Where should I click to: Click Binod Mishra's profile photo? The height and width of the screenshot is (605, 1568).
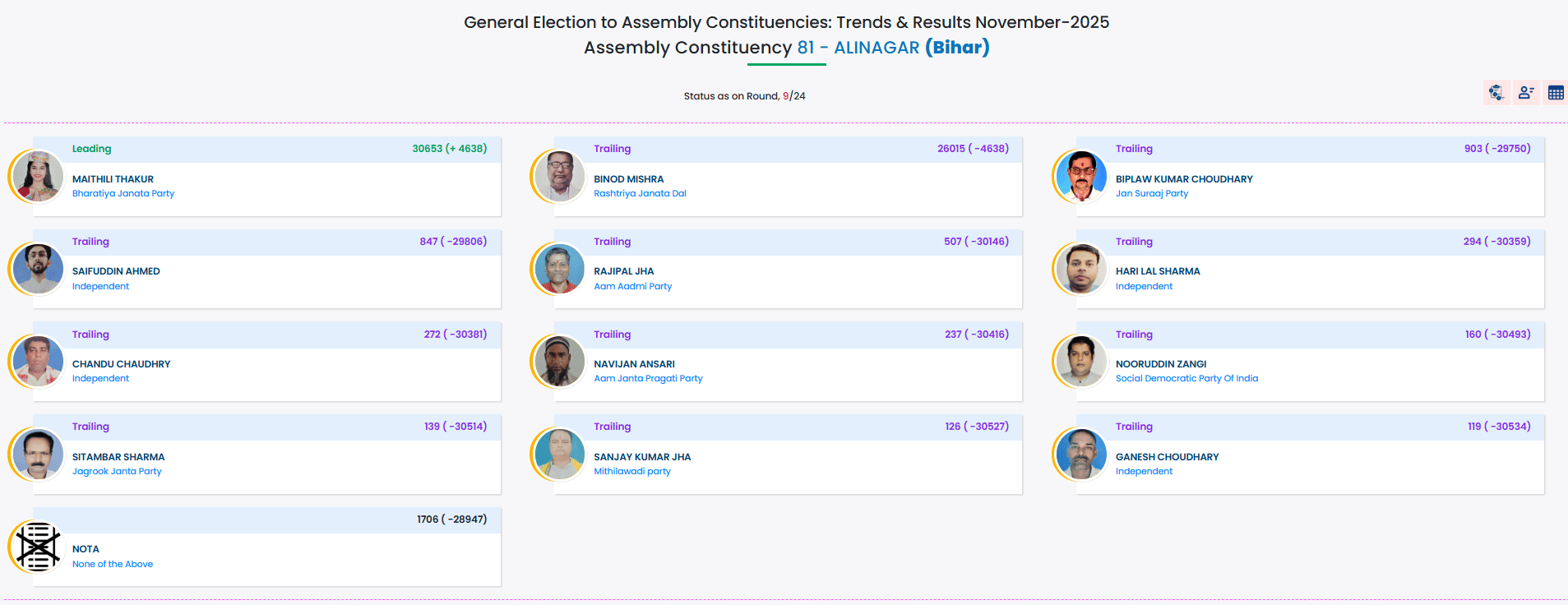click(560, 176)
